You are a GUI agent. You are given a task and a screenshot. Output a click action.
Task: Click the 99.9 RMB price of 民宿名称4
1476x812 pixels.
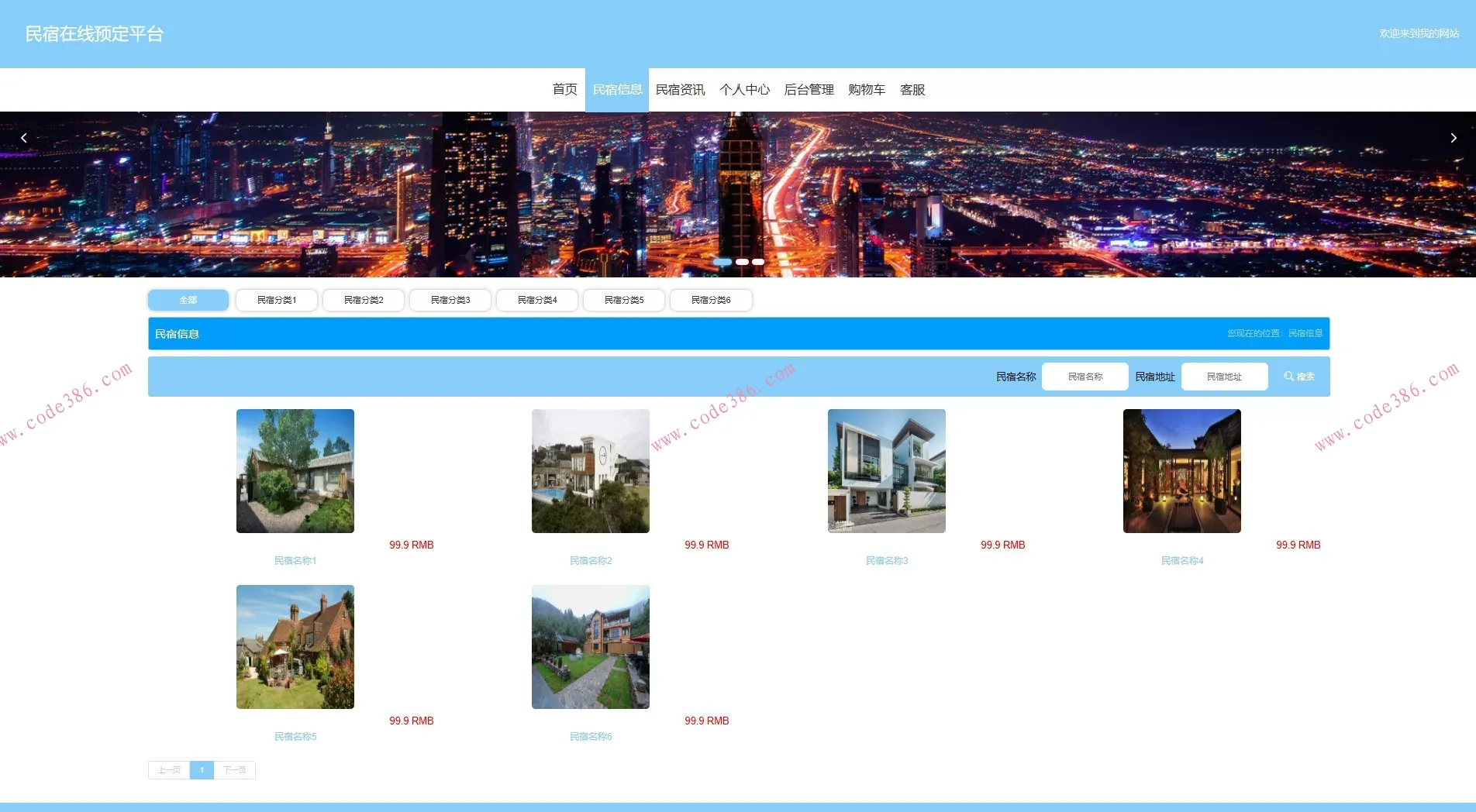pos(1298,545)
